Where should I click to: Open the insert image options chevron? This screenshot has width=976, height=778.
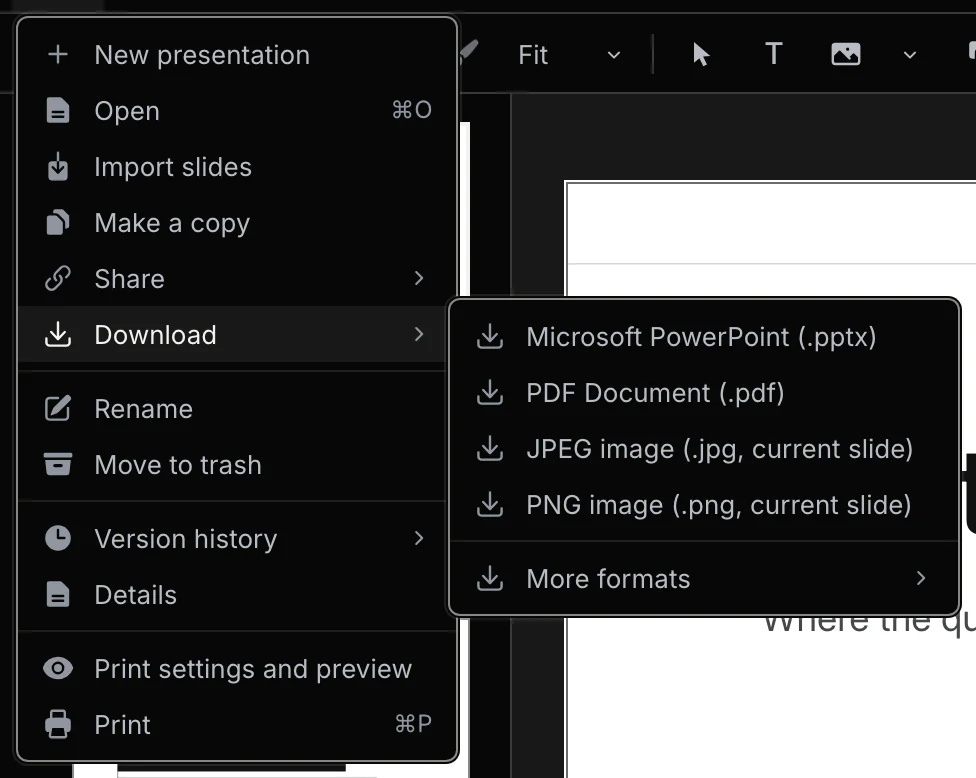click(909, 55)
